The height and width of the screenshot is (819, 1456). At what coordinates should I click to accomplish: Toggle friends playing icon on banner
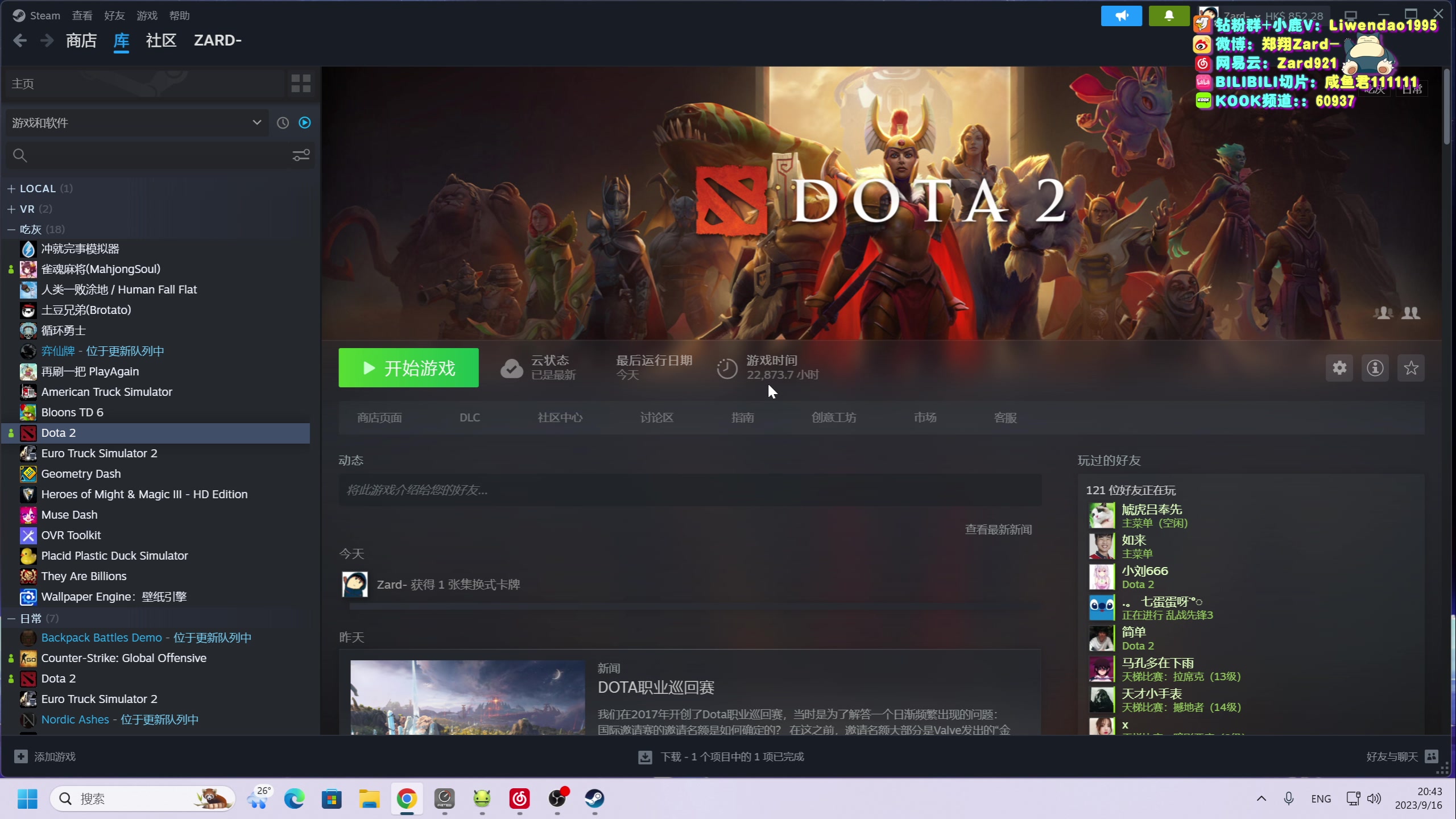(x=1383, y=313)
